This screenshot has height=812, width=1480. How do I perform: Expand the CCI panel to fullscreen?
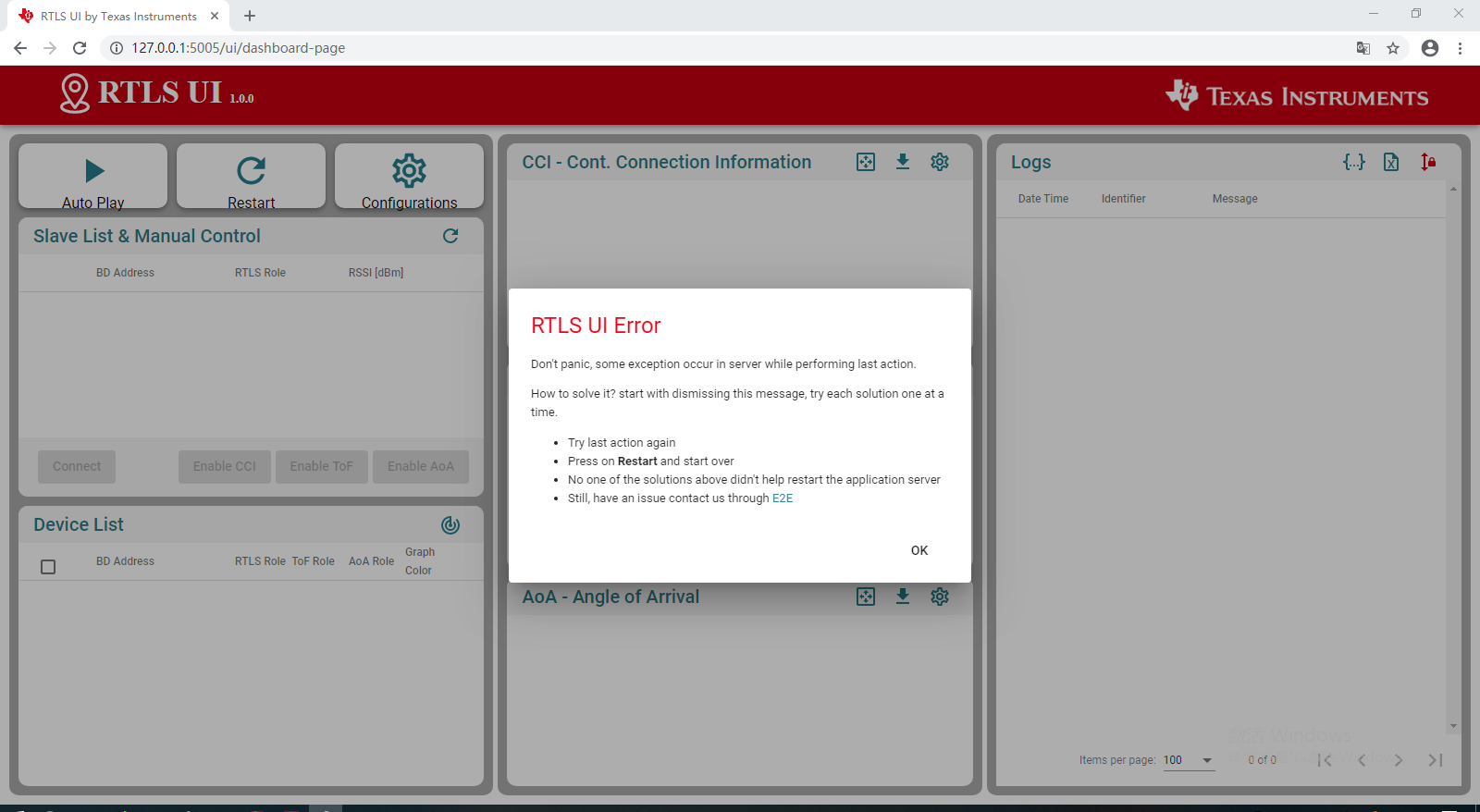866,162
